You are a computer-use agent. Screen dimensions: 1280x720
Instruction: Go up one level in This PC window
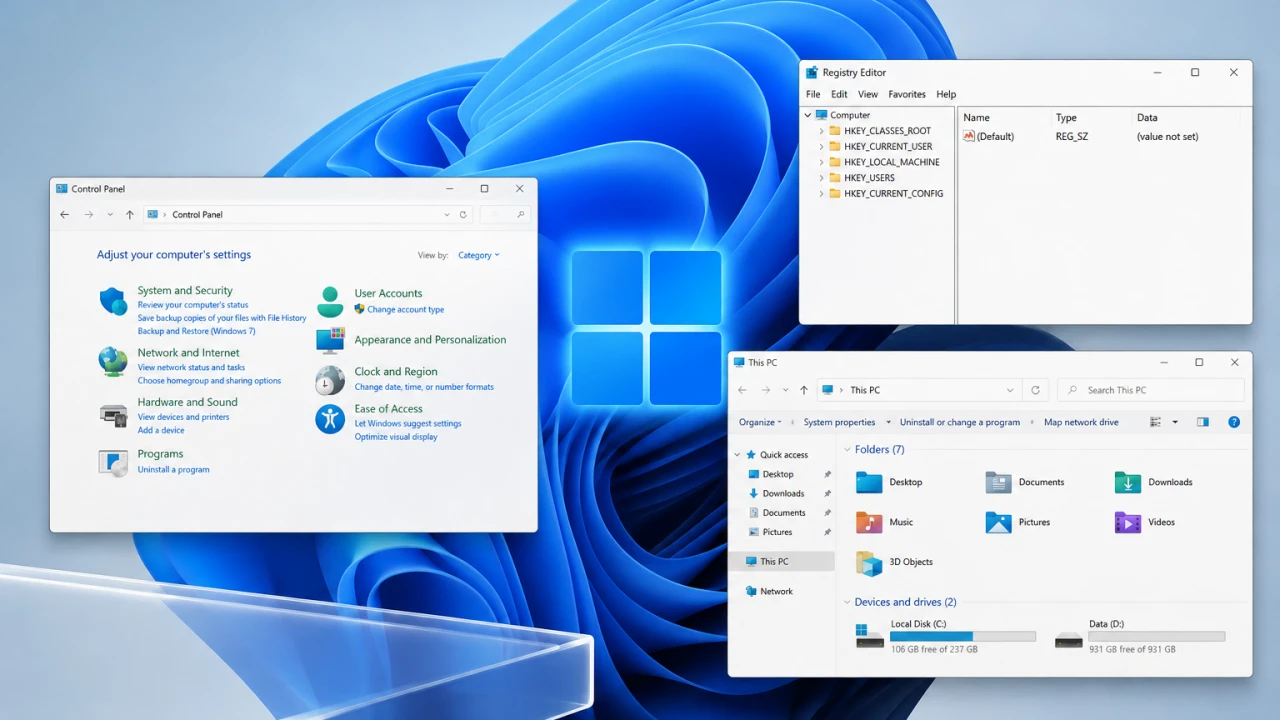[x=804, y=390]
